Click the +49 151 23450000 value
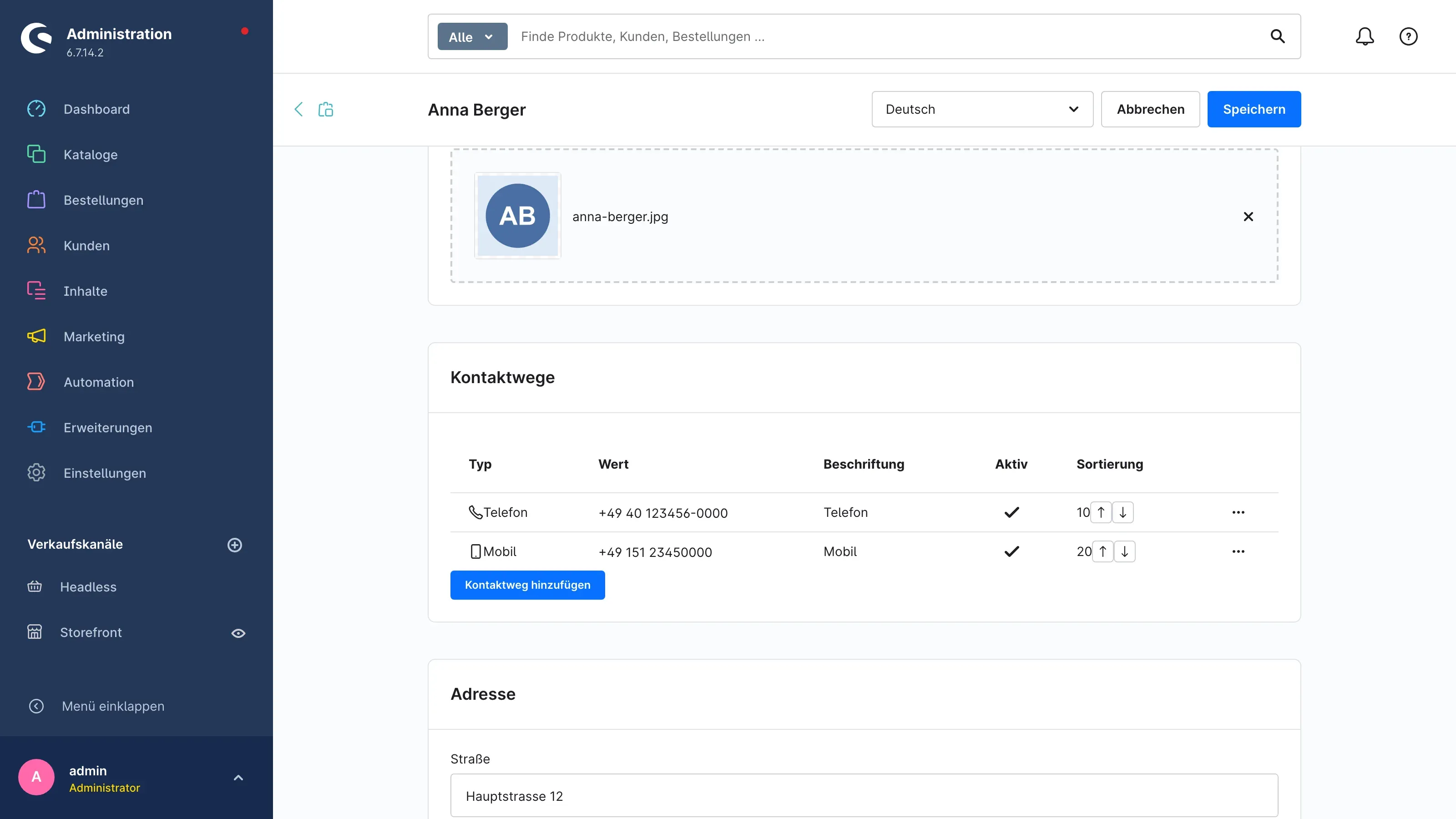The width and height of the screenshot is (1456, 819). pos(655,552)
